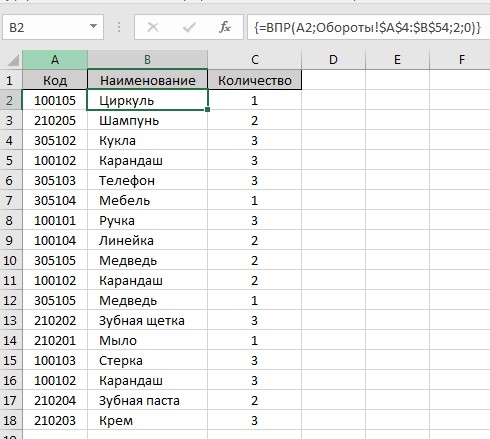
Task: Click the Name Box showing B2
Action: 53,27
